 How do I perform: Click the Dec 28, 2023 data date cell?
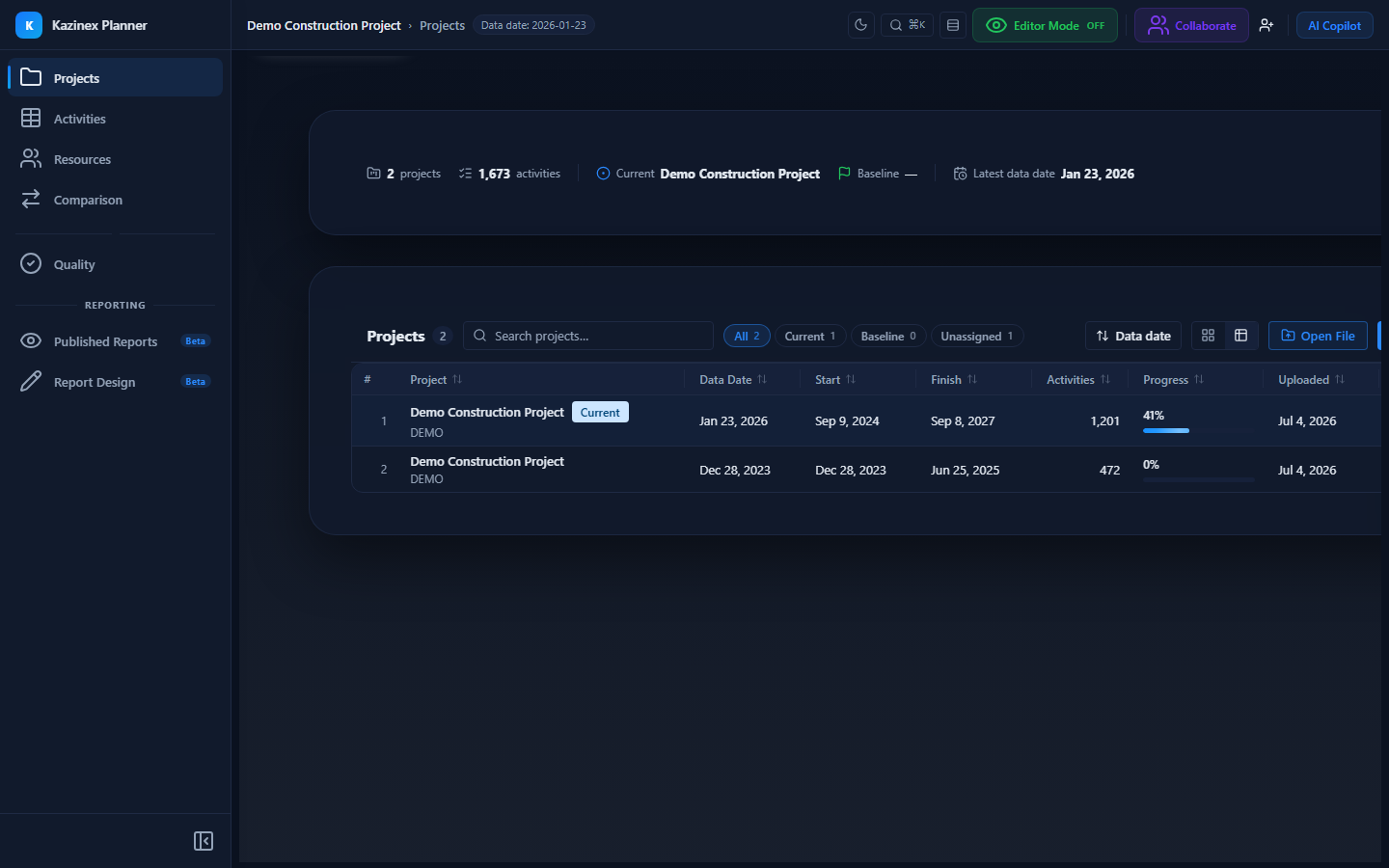coord(735,470)
